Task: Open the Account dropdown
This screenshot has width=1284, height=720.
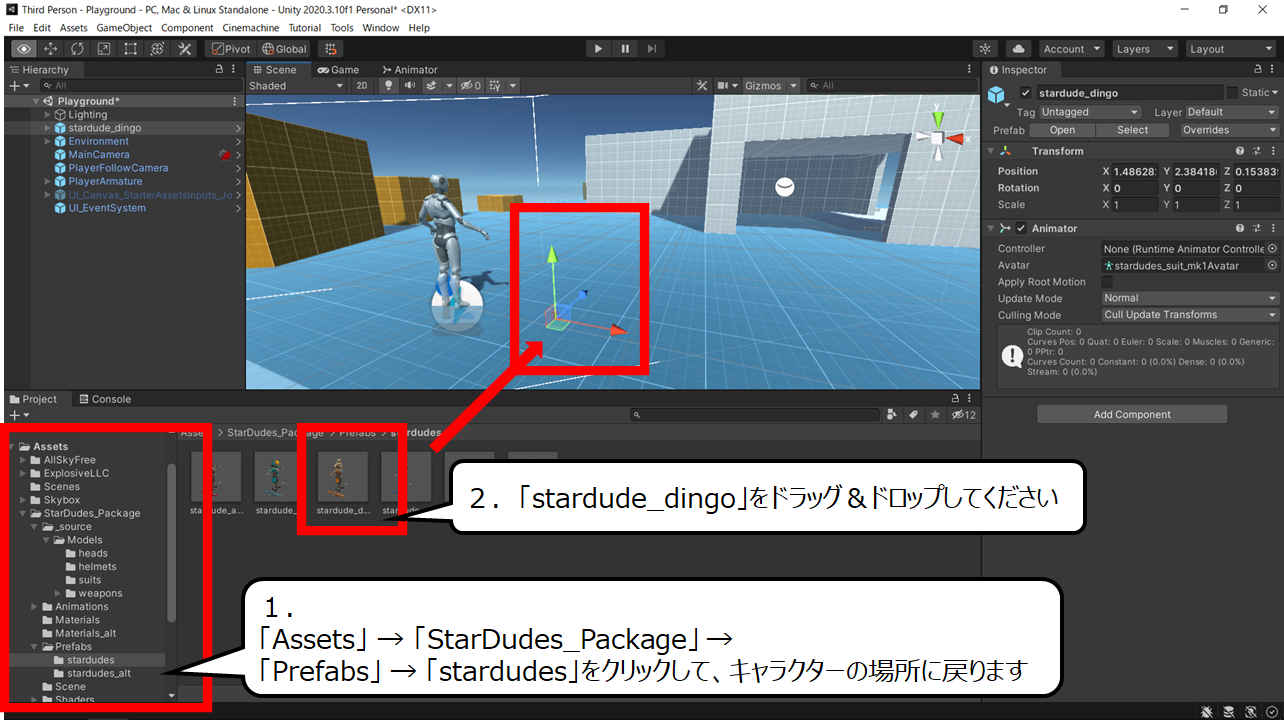Action: click(x=1070, y=49)
